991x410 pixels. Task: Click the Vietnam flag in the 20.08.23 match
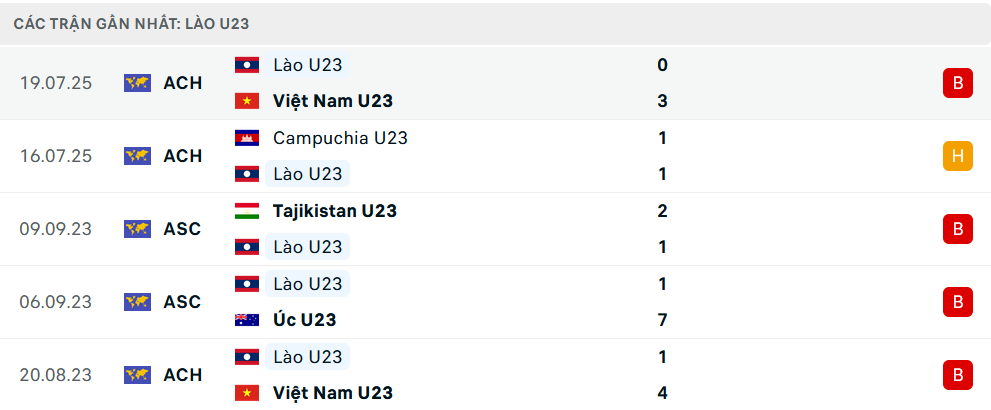pyautogui.click(x=246, y=393)
